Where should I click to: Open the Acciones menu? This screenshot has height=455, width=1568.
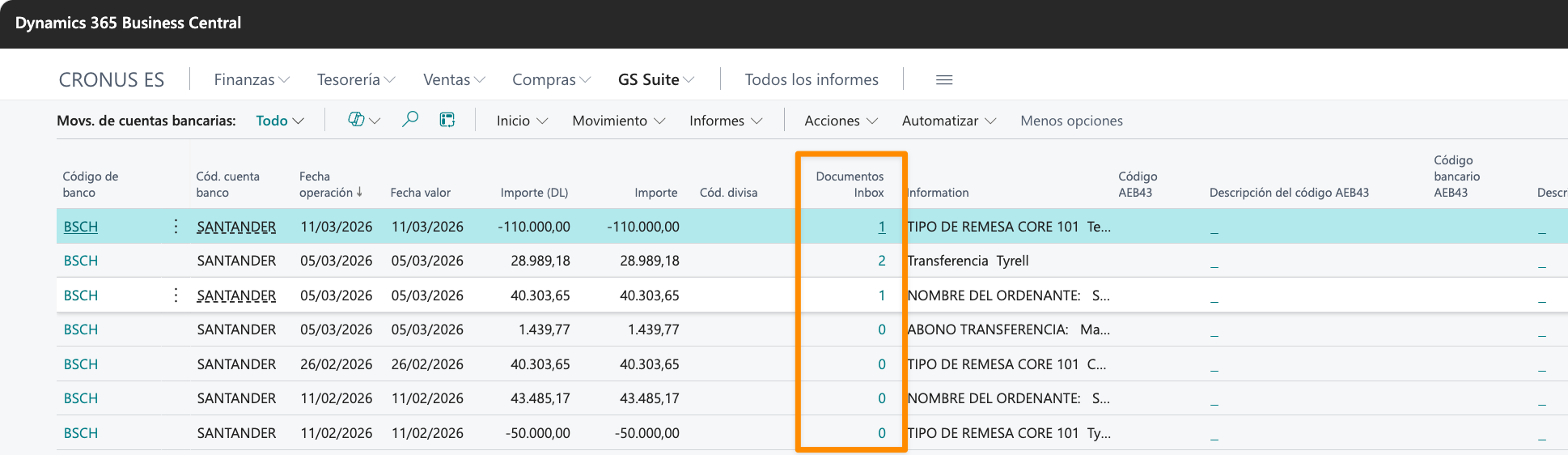841,121
